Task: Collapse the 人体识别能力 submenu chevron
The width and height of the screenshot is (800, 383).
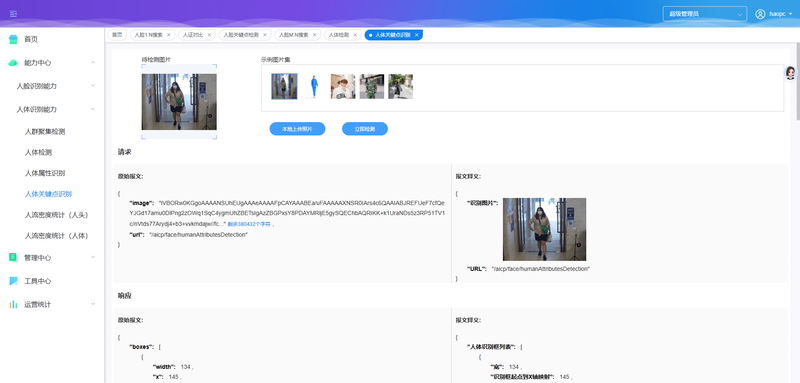Action: tap(93, 109)
